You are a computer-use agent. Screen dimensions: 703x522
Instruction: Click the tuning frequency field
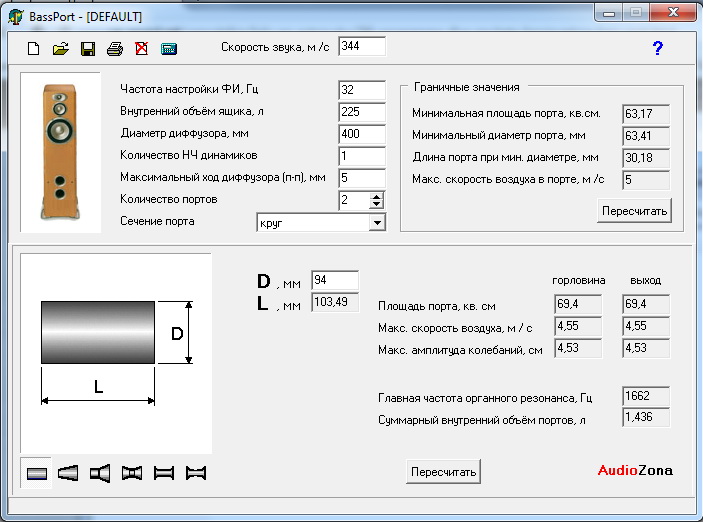tap(361, 90)
